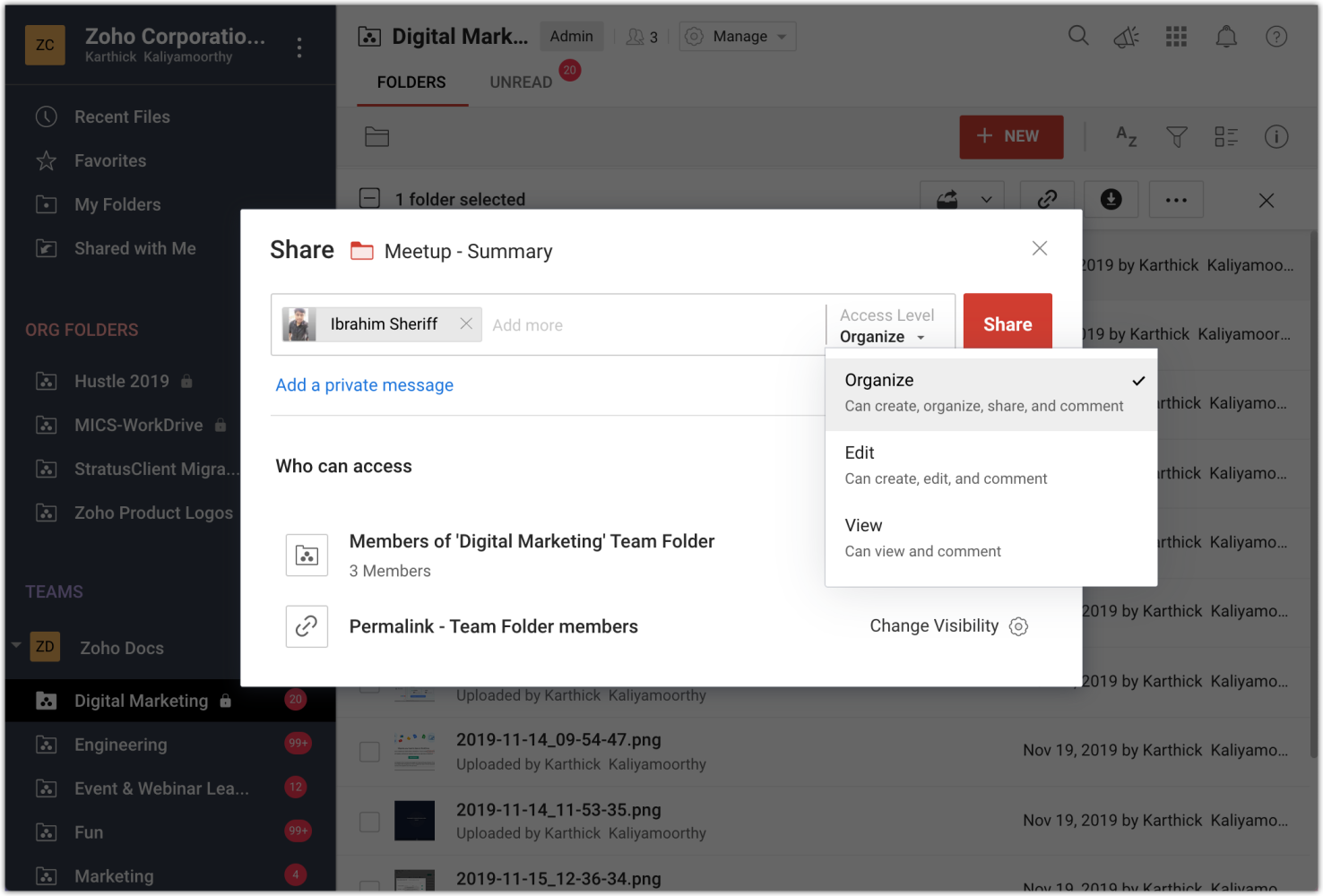Remove Ibrahim Sheriff from the share list
The width and height of the screenshot is (1323, 896).
[466, 324]
